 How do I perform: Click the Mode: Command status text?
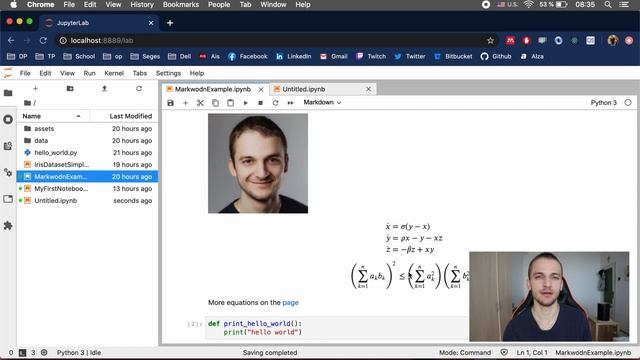point(465,353)
